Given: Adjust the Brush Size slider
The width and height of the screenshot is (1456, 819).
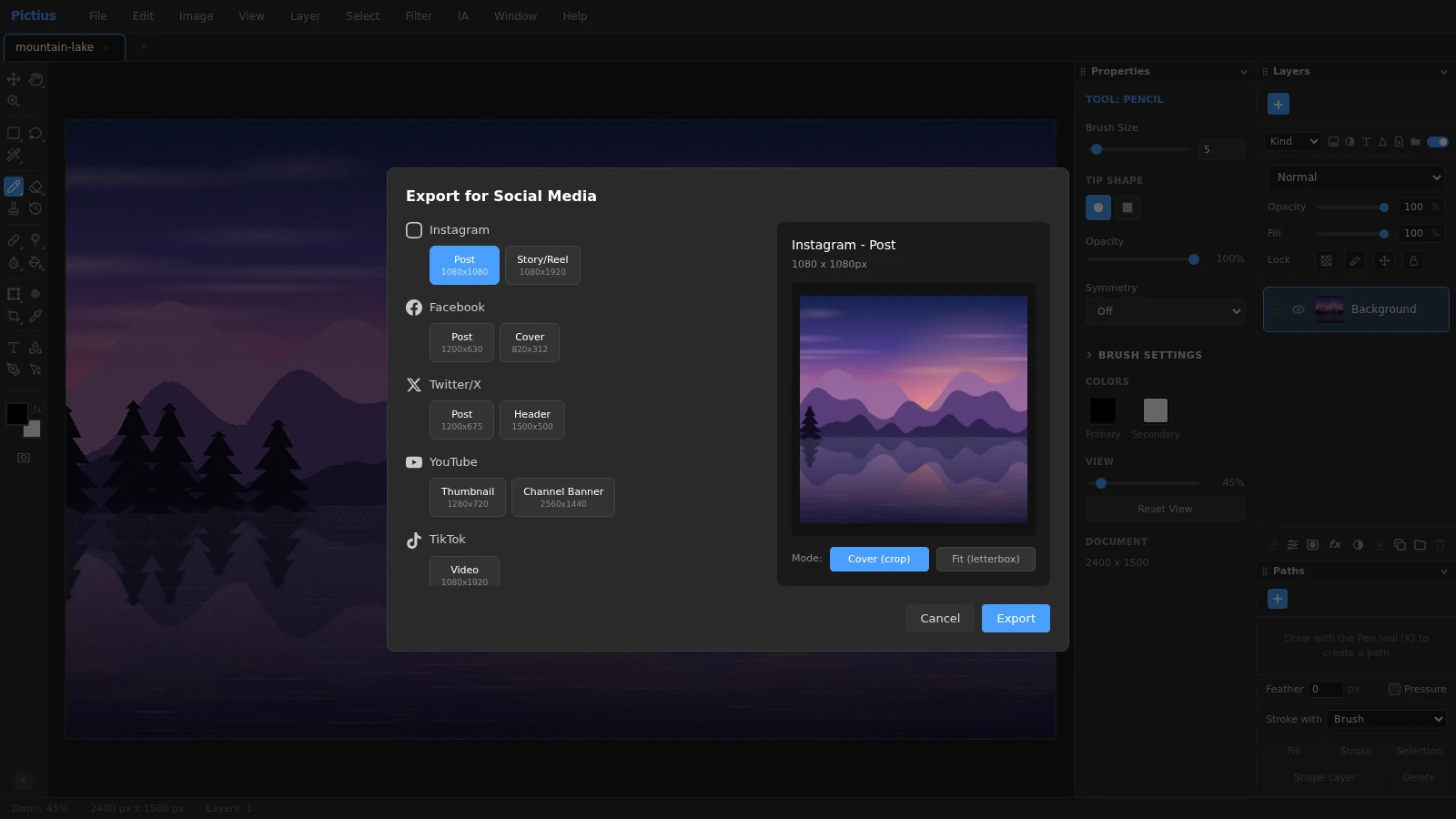Looking at the screenshot, I should 1139,149.
